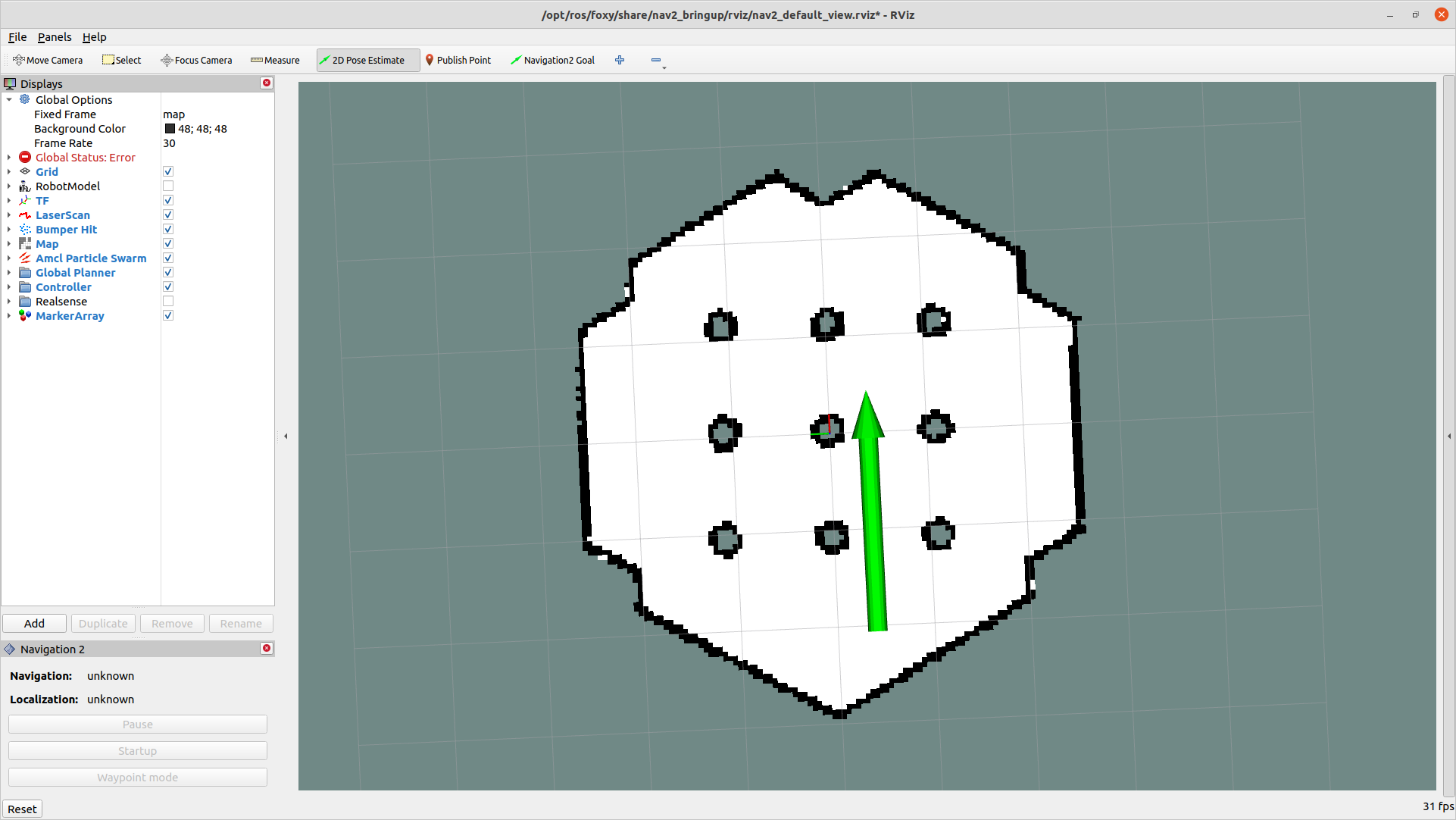Expand the Global Status: Error item
Screen dimensions: 1456x820
click(9, 158)
